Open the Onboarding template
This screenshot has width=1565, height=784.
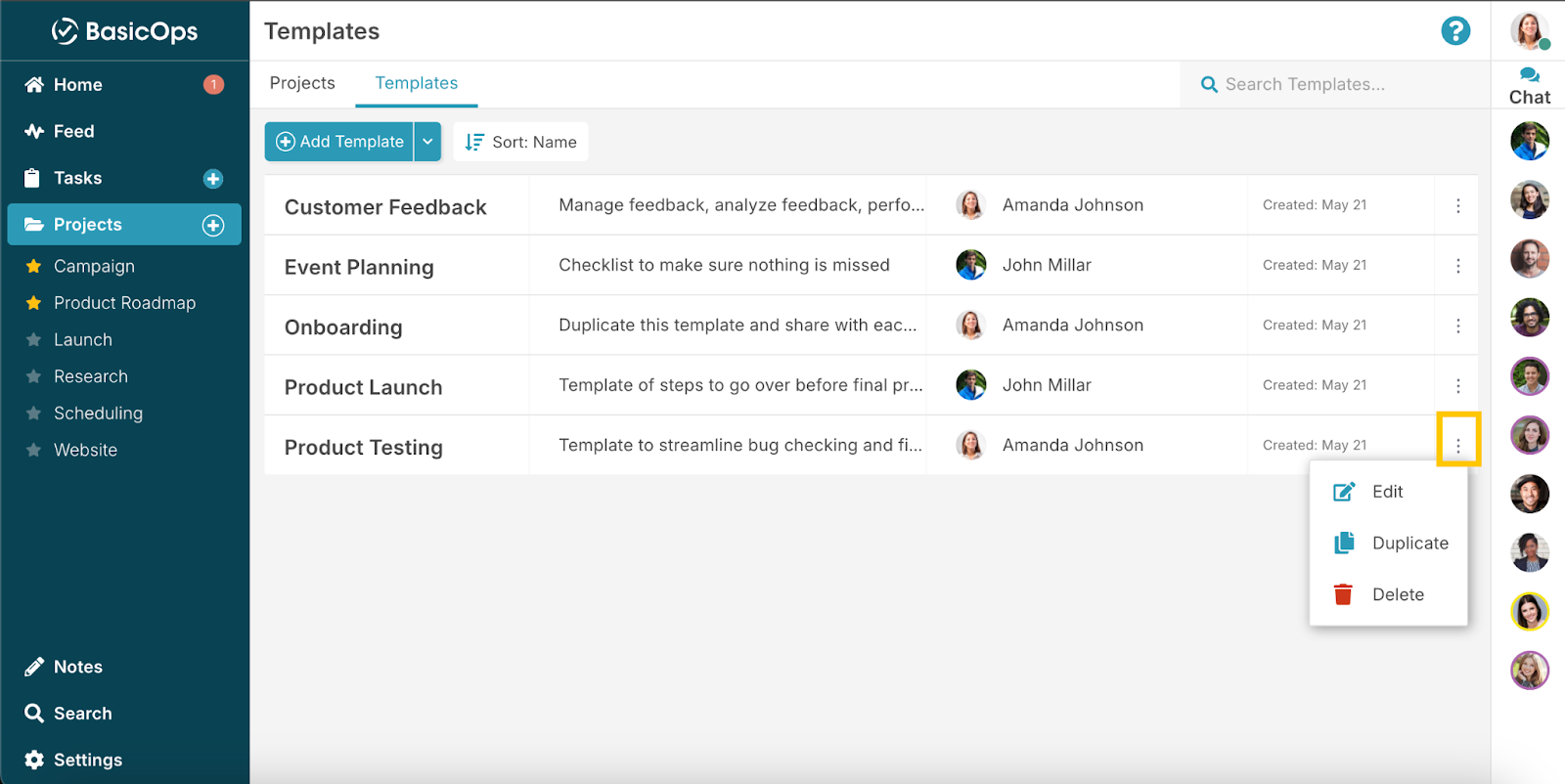click(x=343, y=327)
